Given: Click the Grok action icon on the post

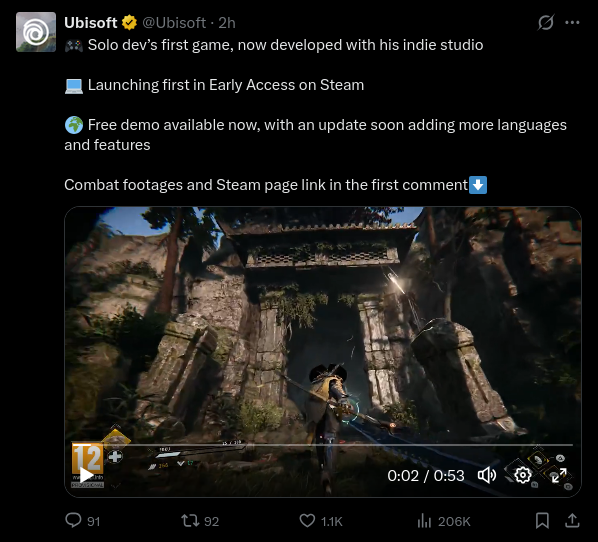Looking at the screenshot, I should 545,23.
